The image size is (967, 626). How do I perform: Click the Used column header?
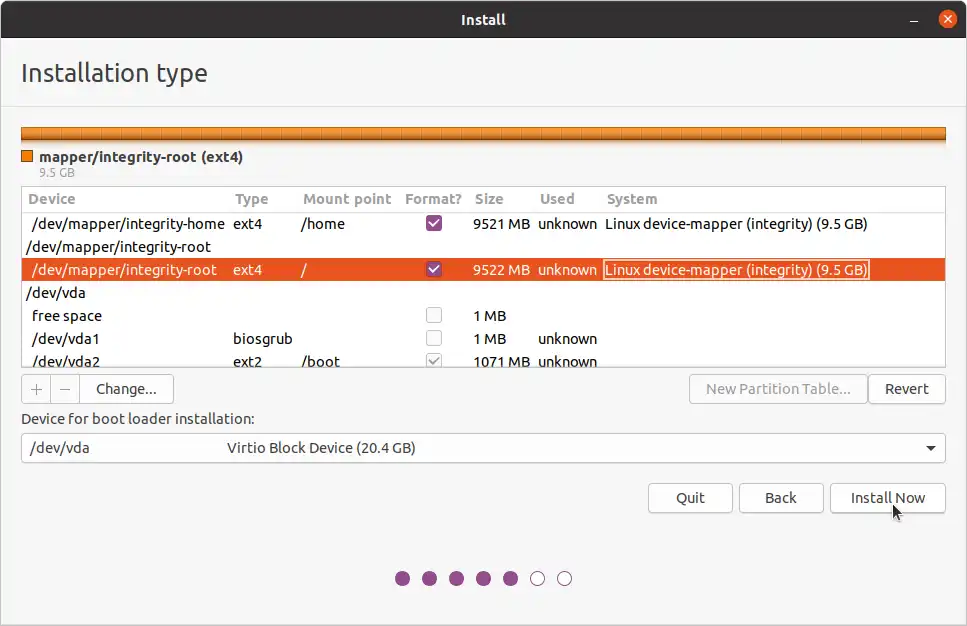click(x=557, y=199)
